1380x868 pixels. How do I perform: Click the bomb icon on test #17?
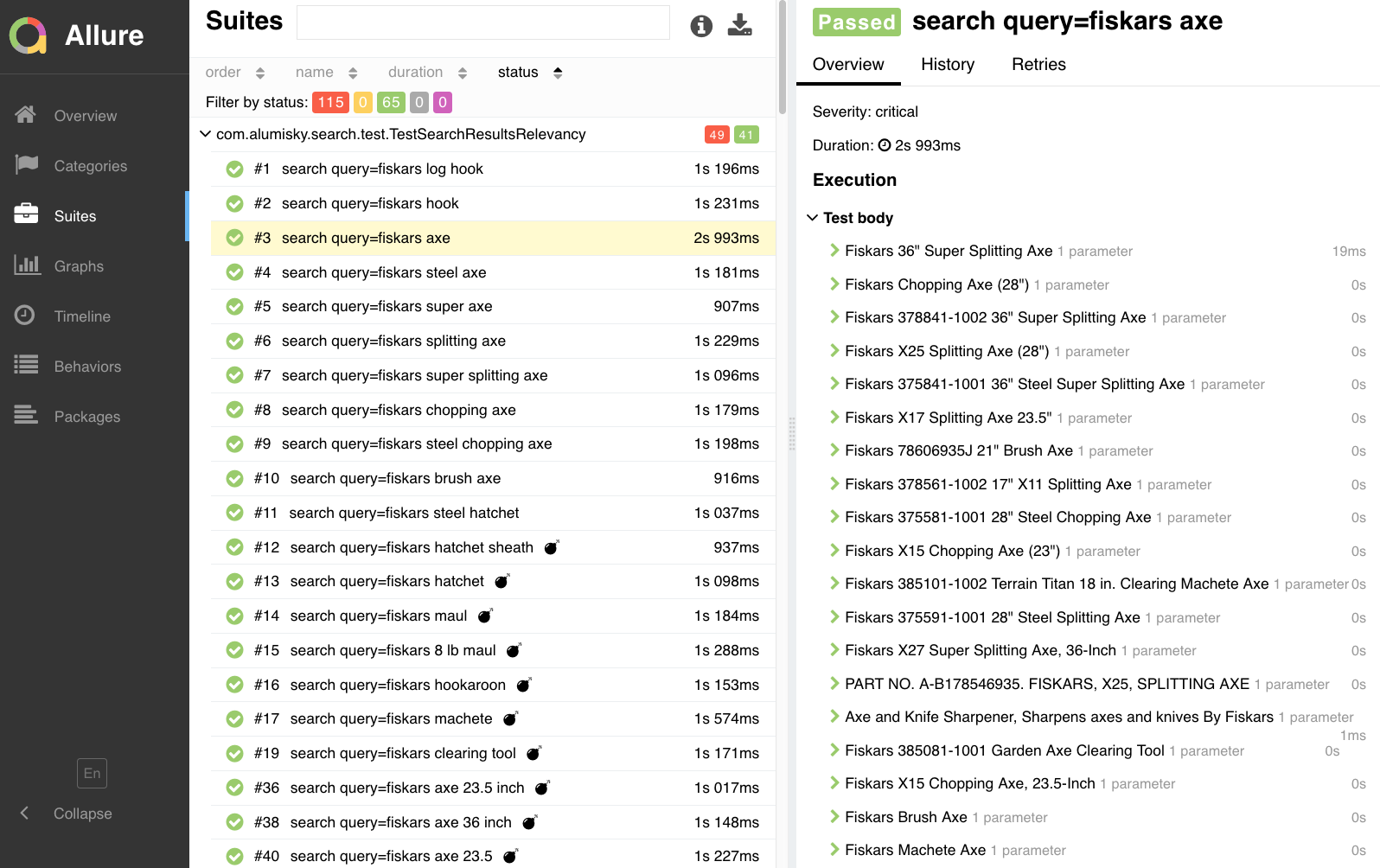(x=511, y=718)
